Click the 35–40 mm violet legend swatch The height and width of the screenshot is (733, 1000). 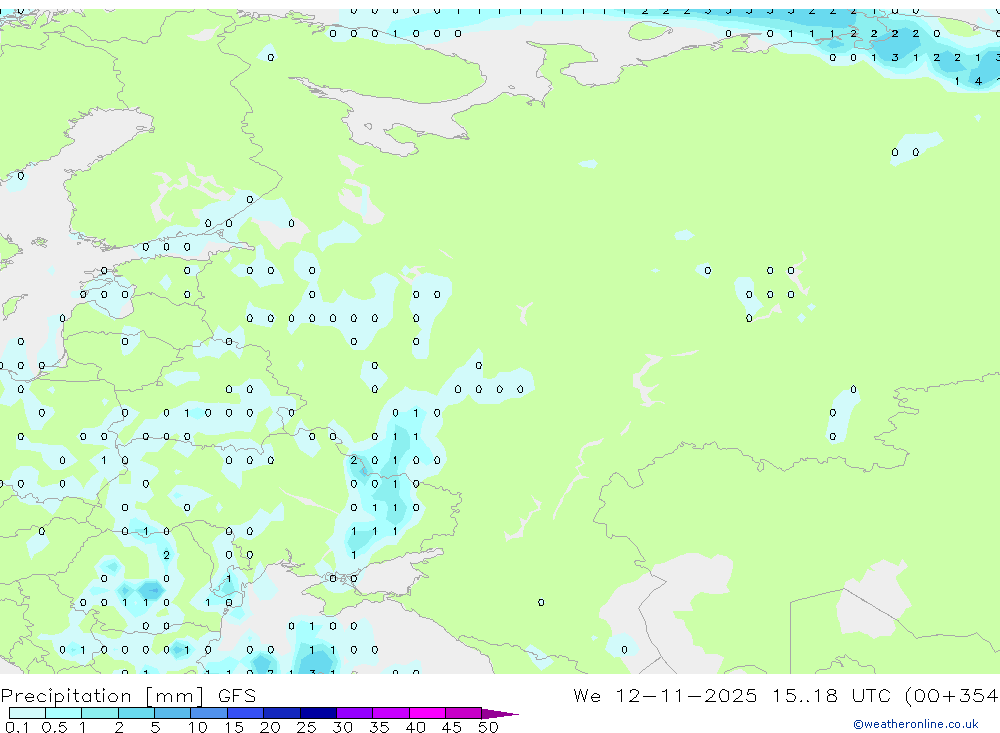(391, 713)
